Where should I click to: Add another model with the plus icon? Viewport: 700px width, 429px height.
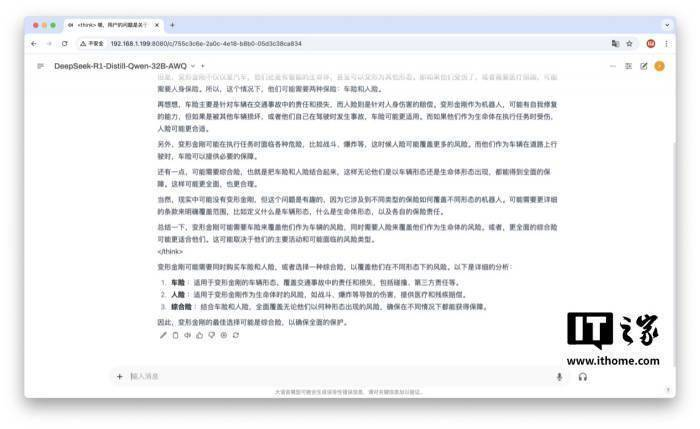coord(203,66)
